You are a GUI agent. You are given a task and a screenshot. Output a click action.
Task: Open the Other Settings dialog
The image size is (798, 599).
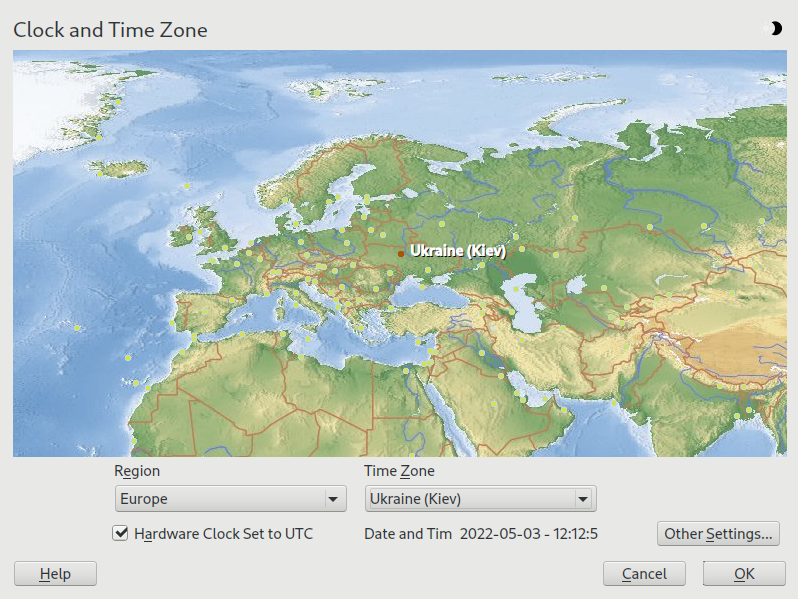pos(718,534)
